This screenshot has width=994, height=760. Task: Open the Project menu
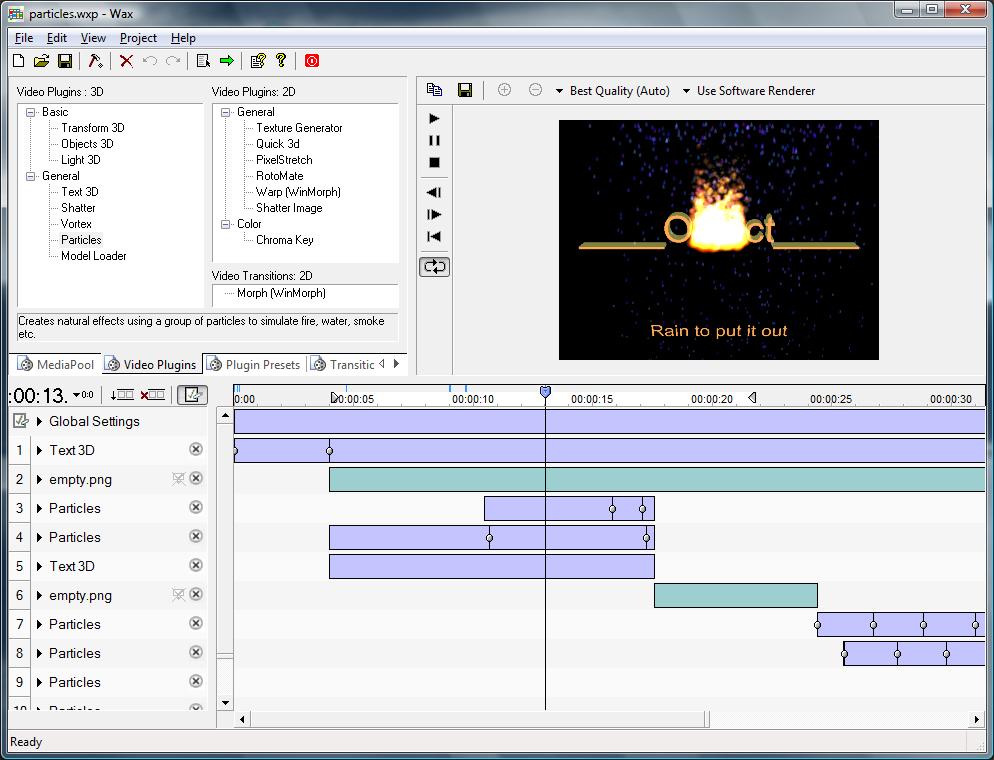click(138, 38)
